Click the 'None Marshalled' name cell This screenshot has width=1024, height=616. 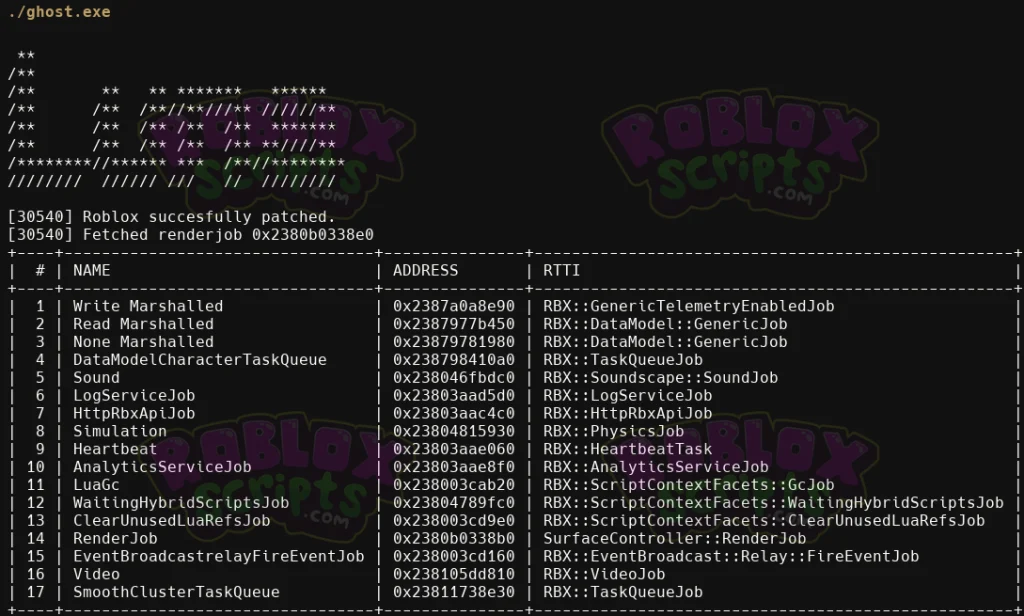pyautogui.click(x=143, y=342)
